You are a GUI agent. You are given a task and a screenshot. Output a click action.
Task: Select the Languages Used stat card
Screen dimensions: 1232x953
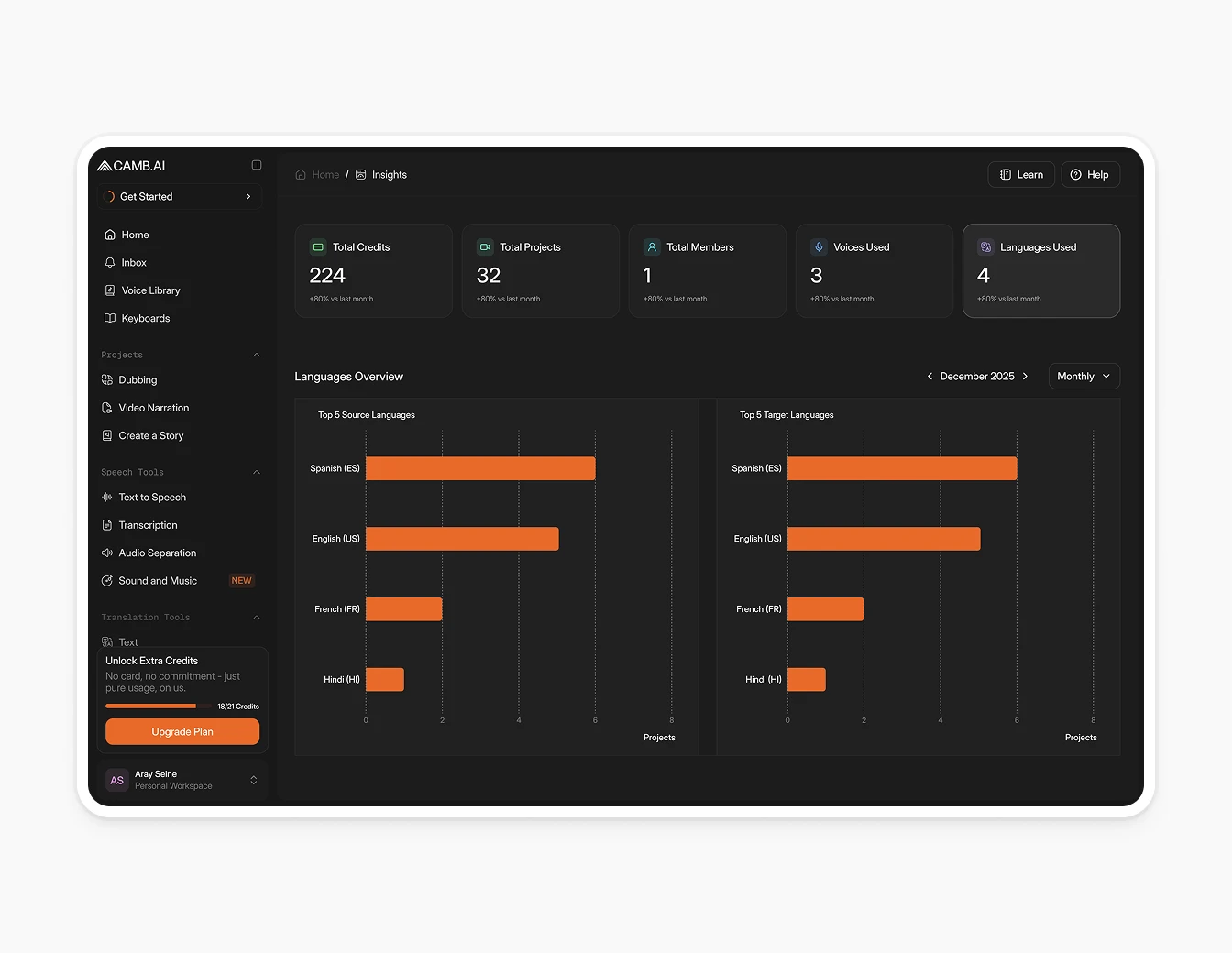click(x=1041, y=270)
